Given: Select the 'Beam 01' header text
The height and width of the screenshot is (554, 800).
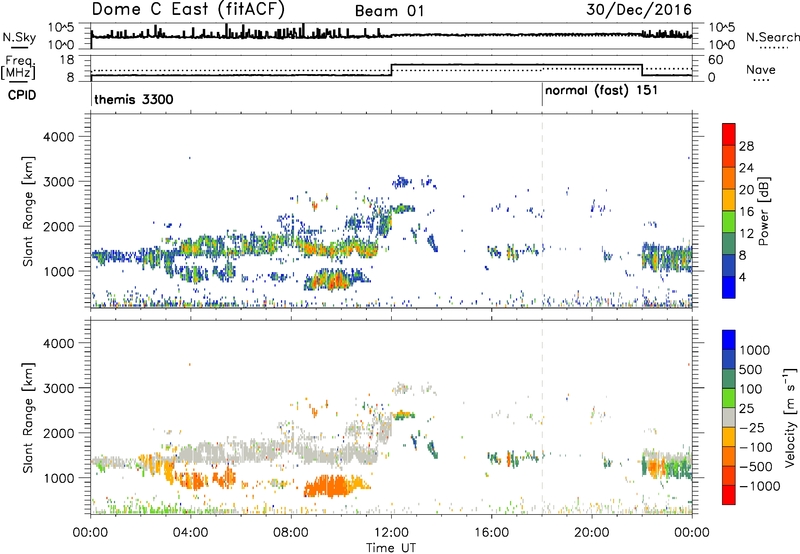Looking at the screenshot, I should point(389,11).
